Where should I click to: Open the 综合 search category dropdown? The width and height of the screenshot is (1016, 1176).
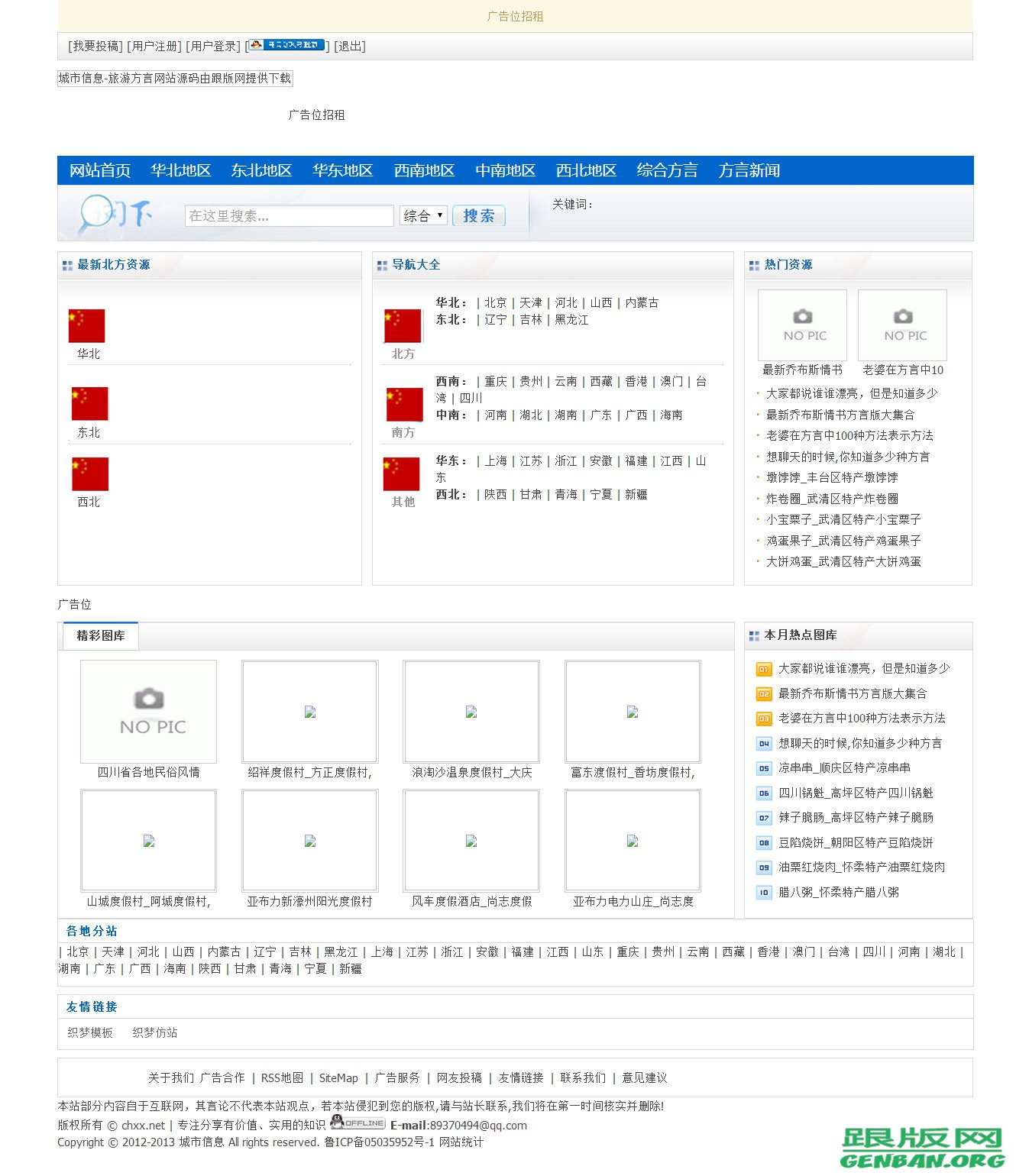pos(422,216)
